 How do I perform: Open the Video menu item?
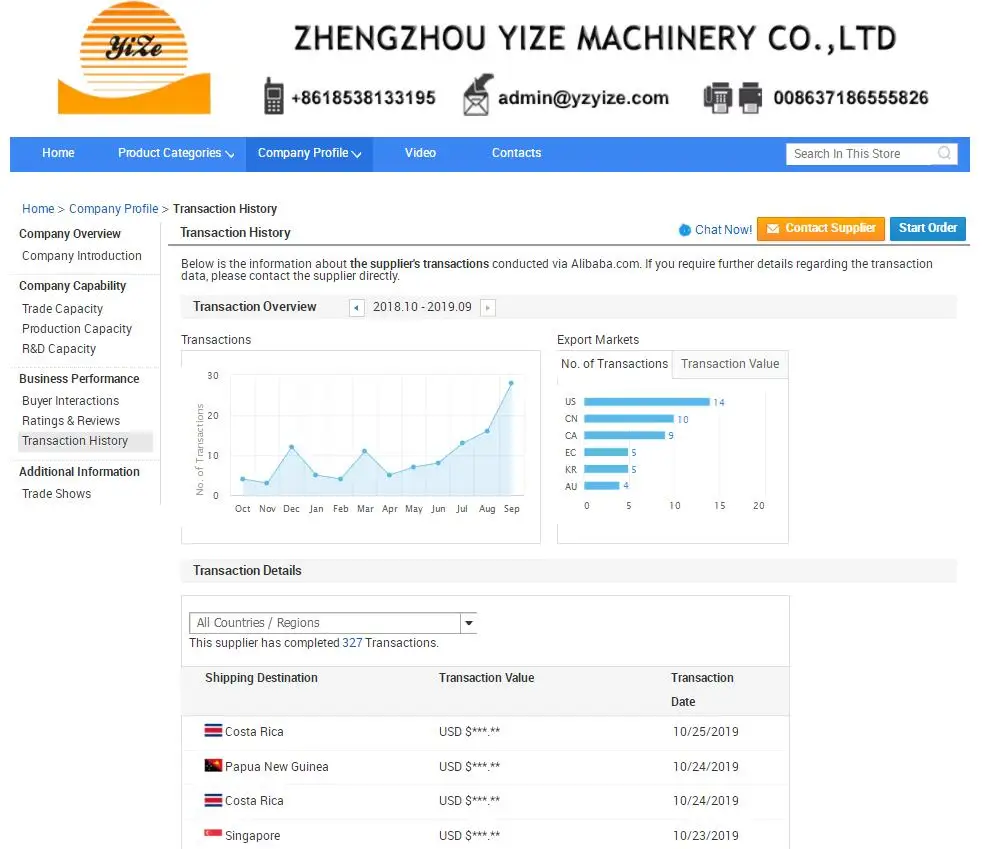tap(420, 154)
